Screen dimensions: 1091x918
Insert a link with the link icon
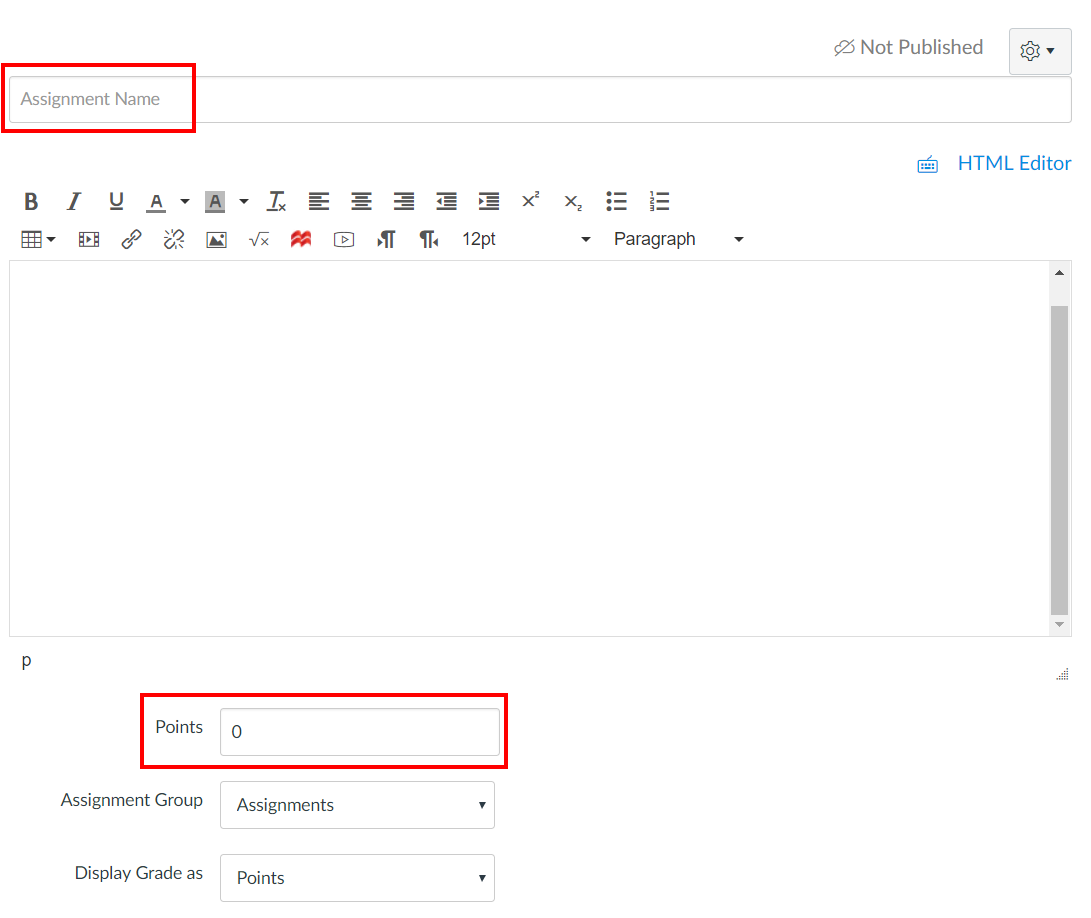[131, 239]
